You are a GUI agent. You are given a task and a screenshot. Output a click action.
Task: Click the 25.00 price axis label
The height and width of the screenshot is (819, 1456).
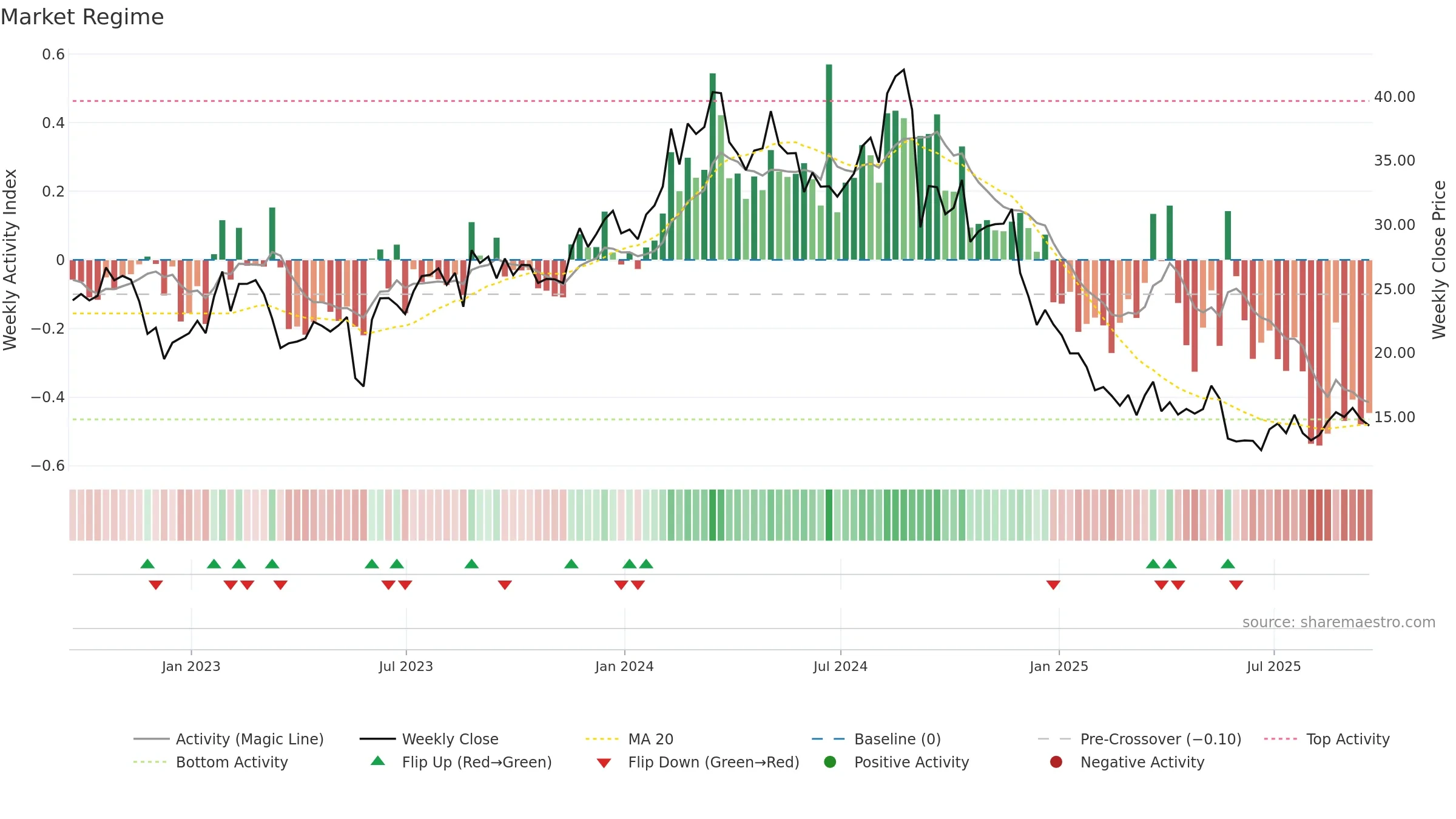pyautogui.click(x=1395, y=289)
